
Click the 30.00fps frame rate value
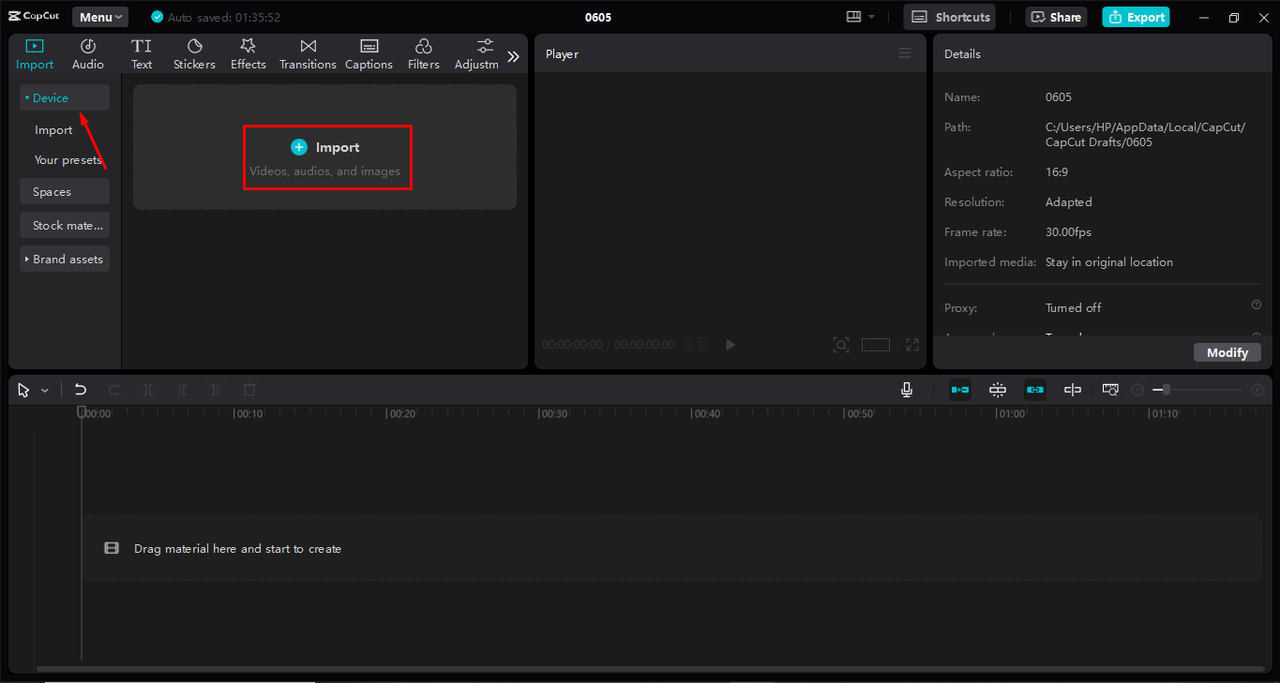1068,232
